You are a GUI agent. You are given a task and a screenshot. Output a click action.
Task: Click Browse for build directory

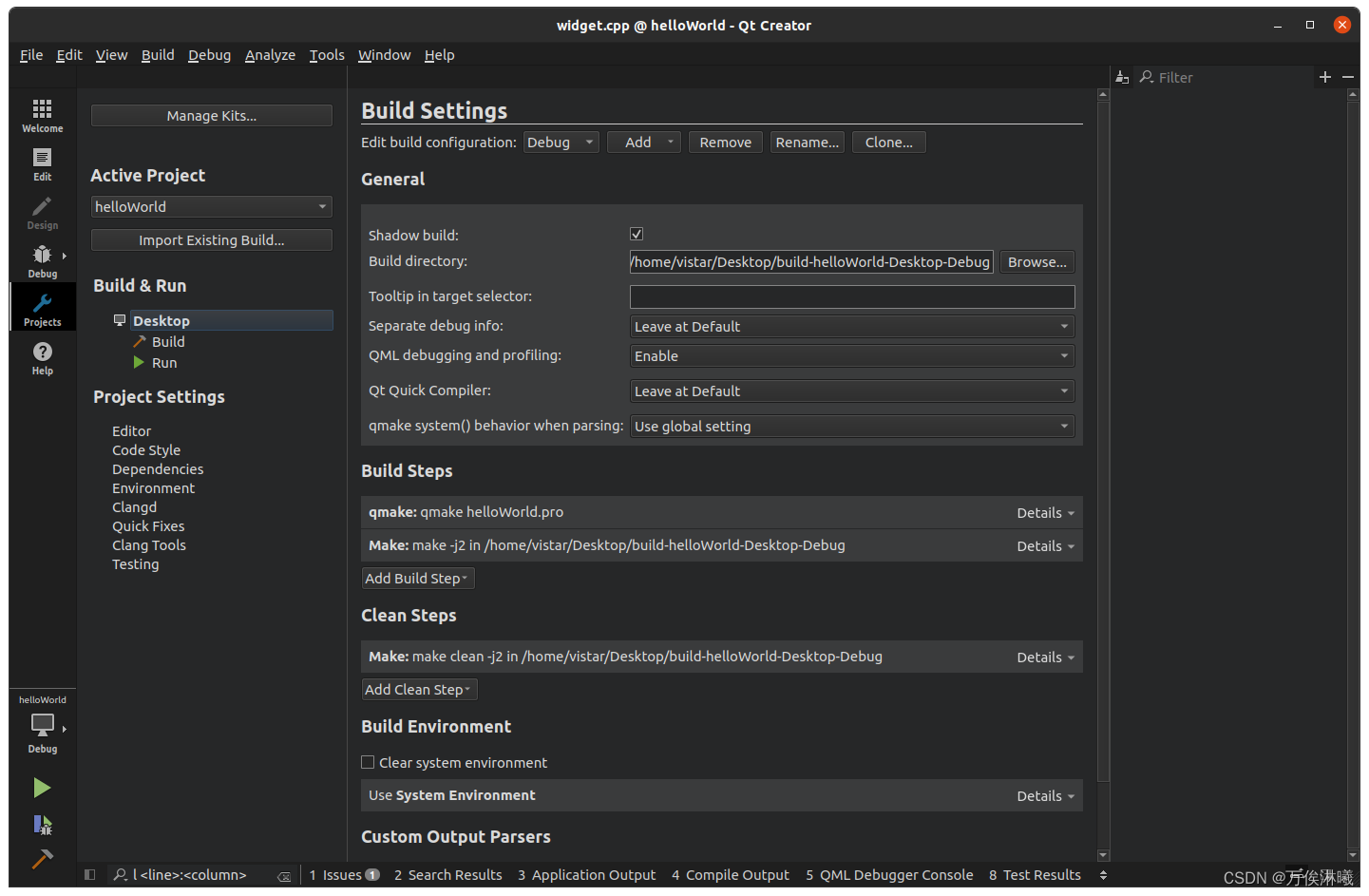1037,262
